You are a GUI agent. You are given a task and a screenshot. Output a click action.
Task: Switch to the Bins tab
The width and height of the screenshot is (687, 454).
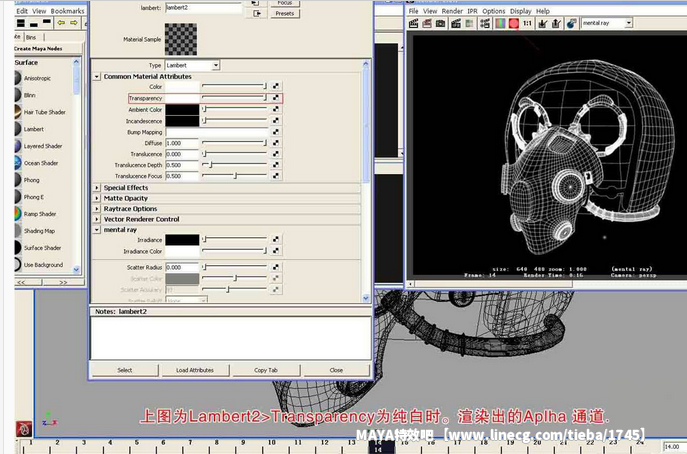(x=31, y=37)
